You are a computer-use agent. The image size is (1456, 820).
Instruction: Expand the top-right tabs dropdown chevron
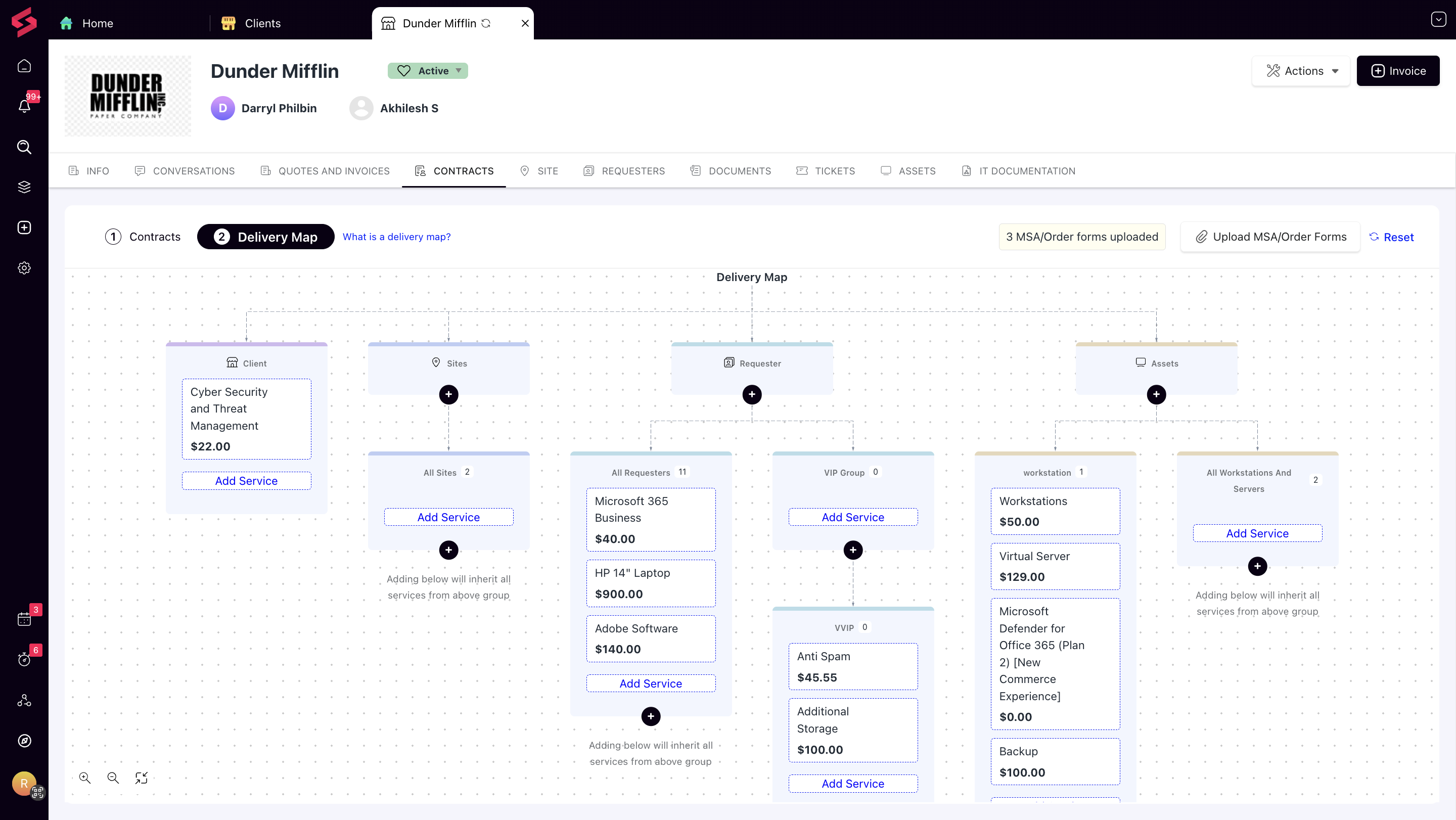coord(1438,20)
